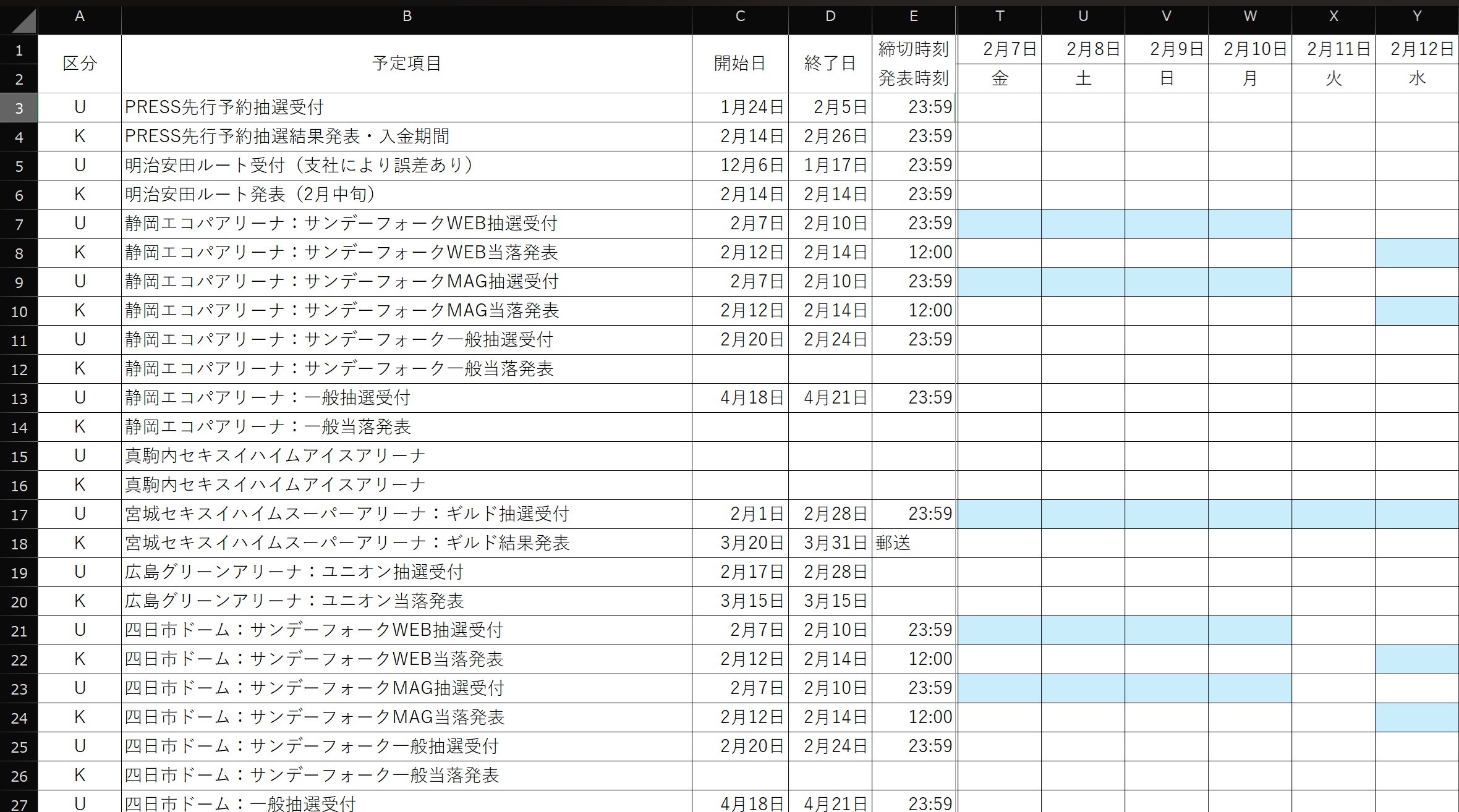Click category U cell in row 21

click(80, 630)
